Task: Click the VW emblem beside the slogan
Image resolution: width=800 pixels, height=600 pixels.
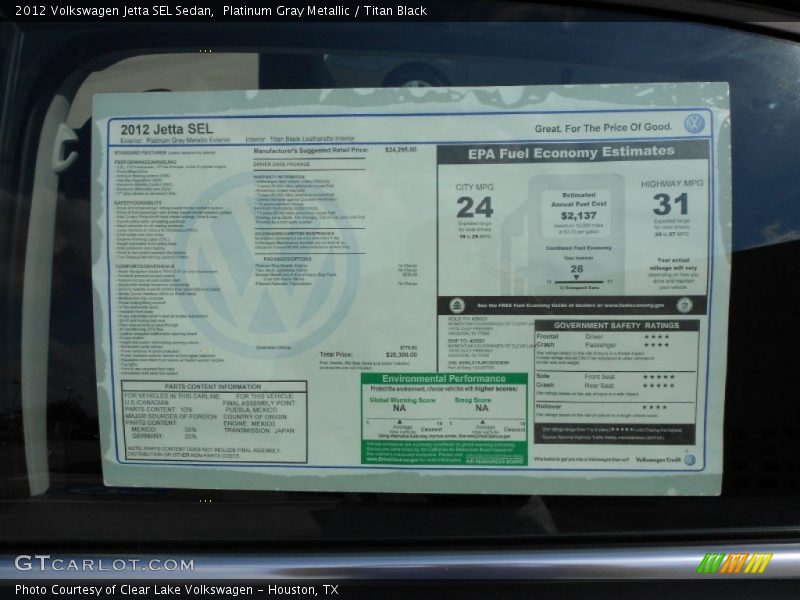Action: (694, 124)
